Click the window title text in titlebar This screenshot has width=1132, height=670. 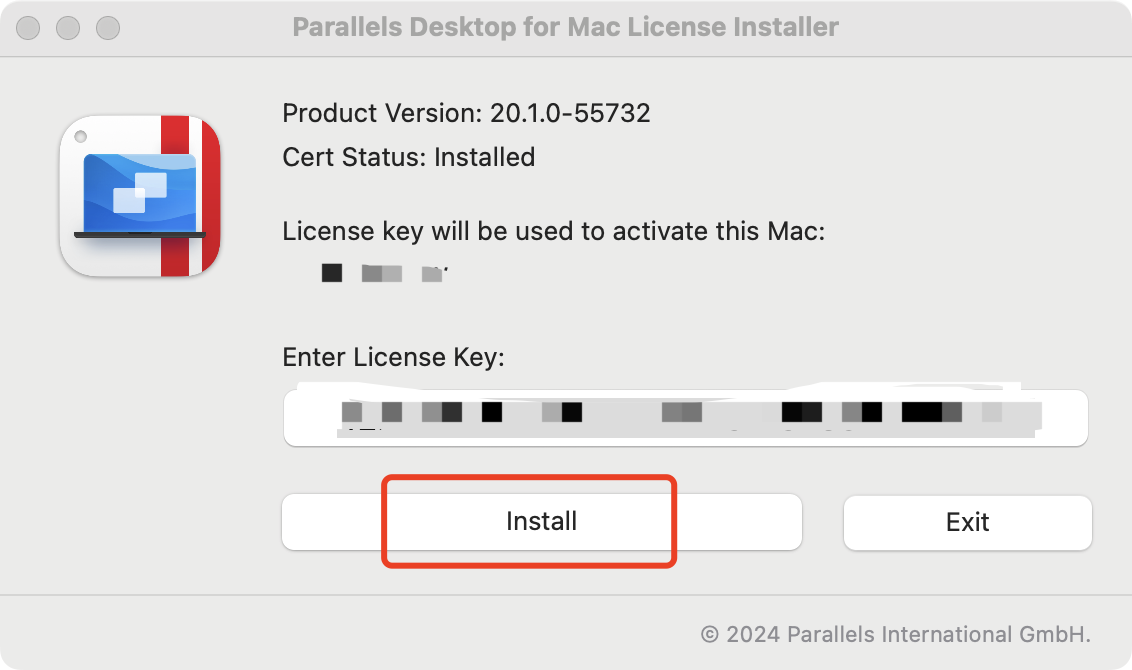565,27
